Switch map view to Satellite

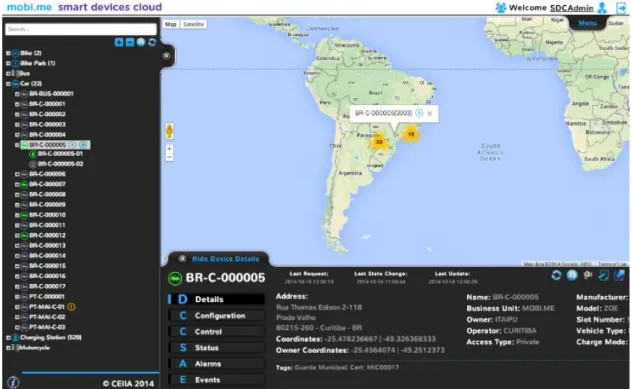(194, 25)
